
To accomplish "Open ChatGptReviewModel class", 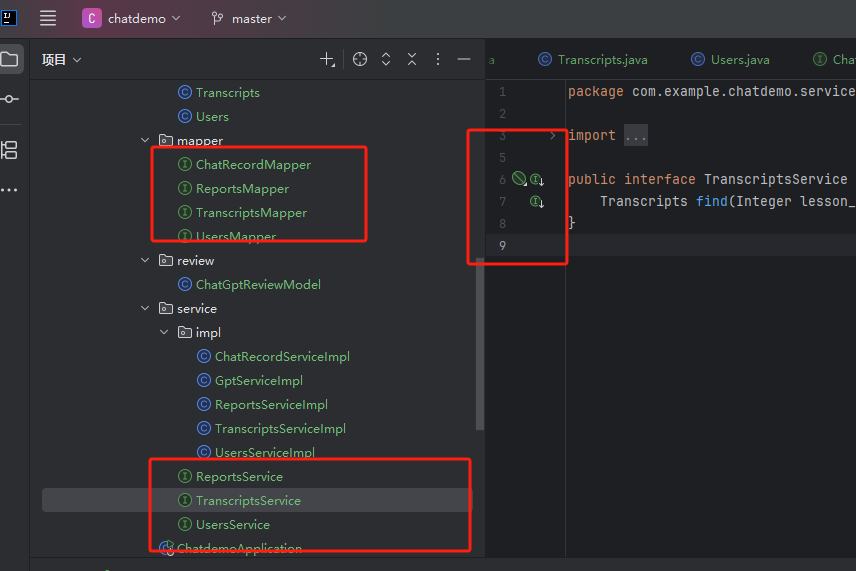I will (x=258, y=285).
